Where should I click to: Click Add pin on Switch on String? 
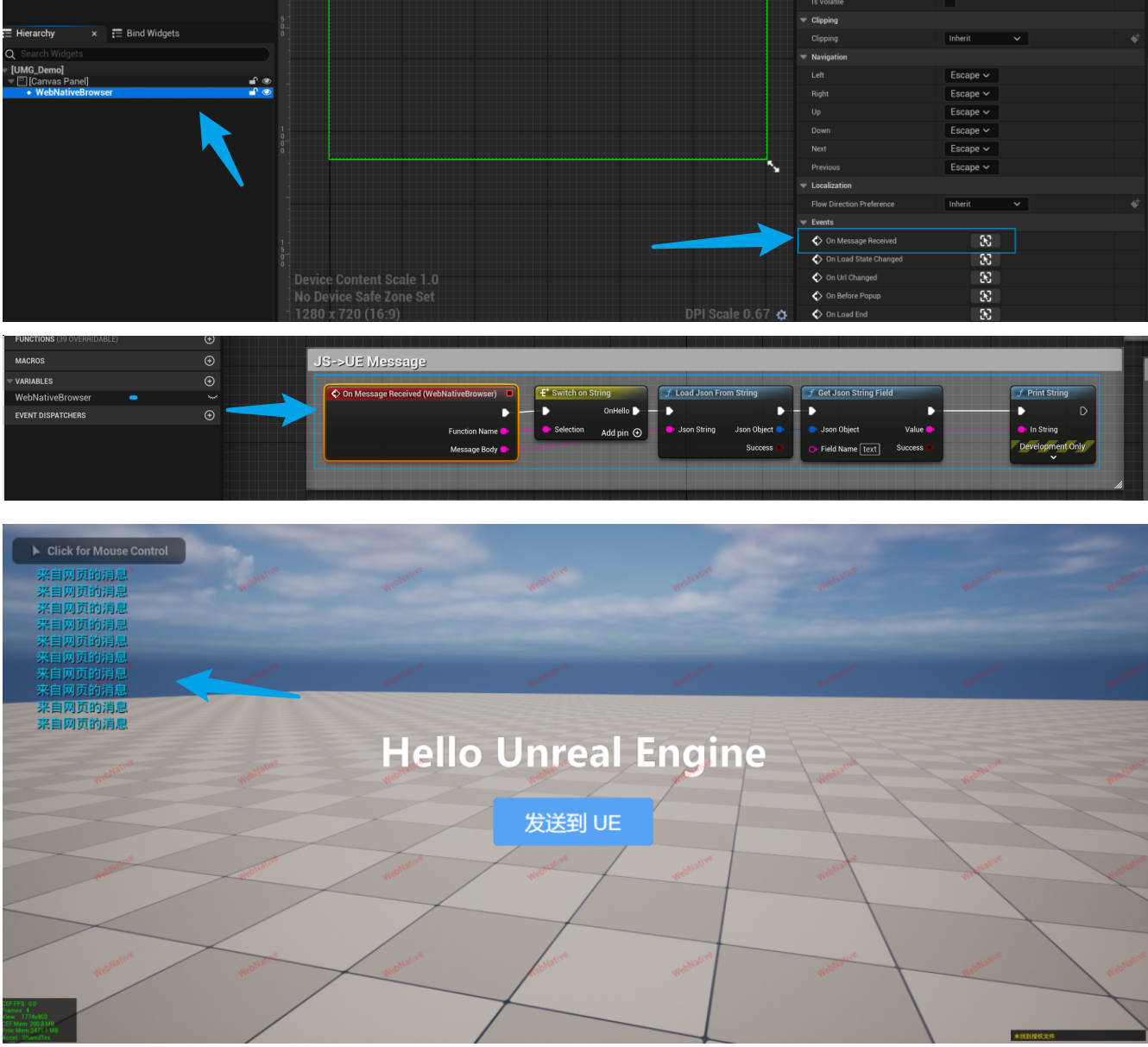(x=621, y=433)
